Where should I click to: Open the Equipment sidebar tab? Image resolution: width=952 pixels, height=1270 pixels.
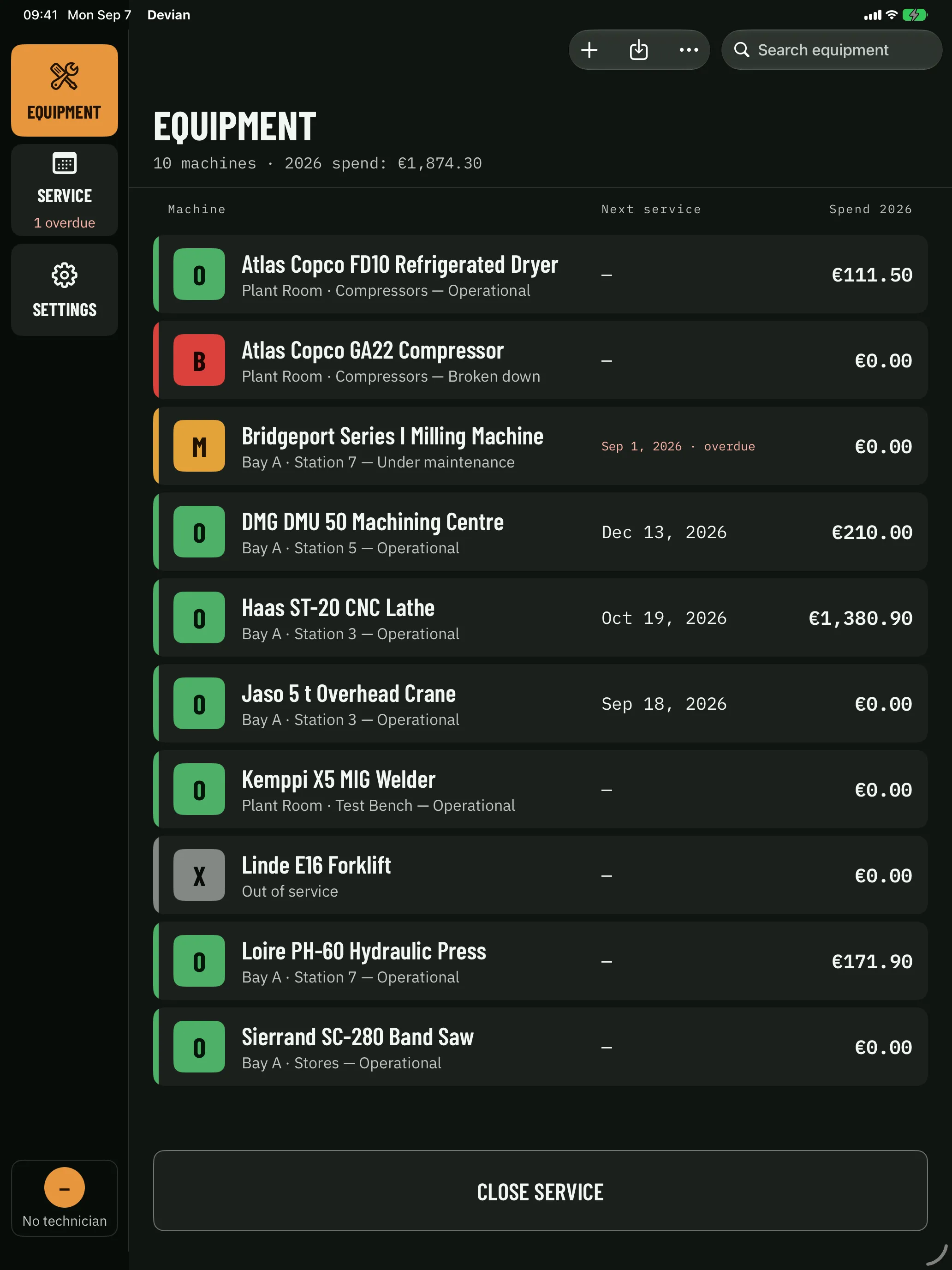(x=64, y=90)
